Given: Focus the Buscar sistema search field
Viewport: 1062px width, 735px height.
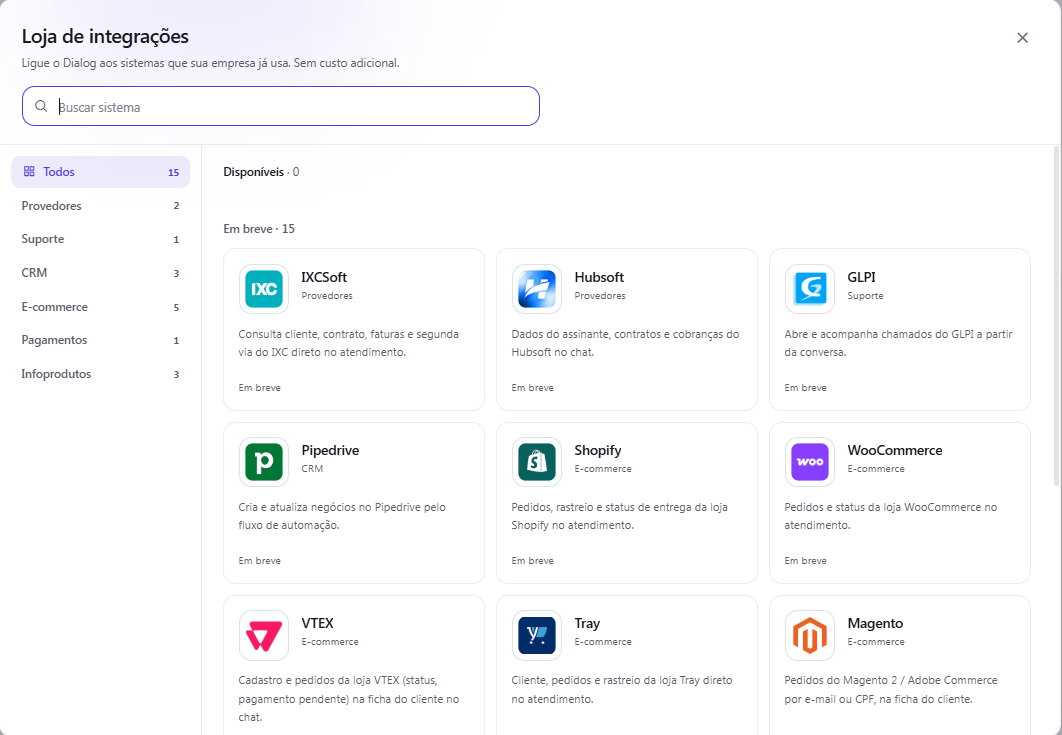Looking at the screenshot, I should pyautogui.click(x=280, y=106).
